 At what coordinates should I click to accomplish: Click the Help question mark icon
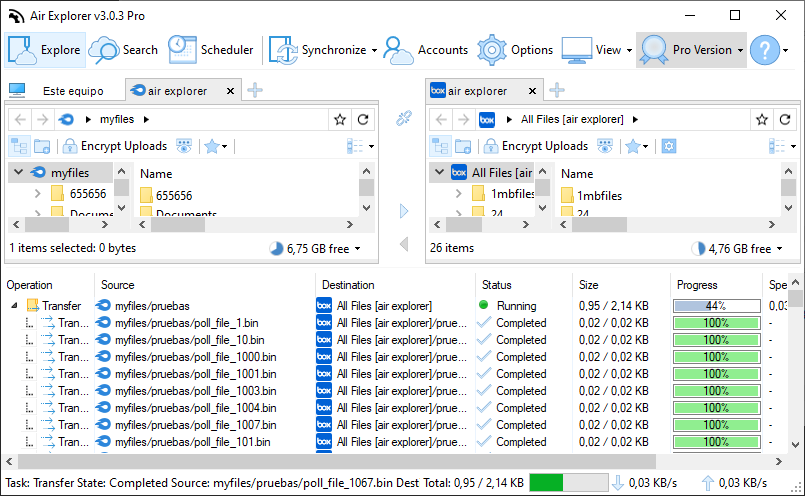764,50
